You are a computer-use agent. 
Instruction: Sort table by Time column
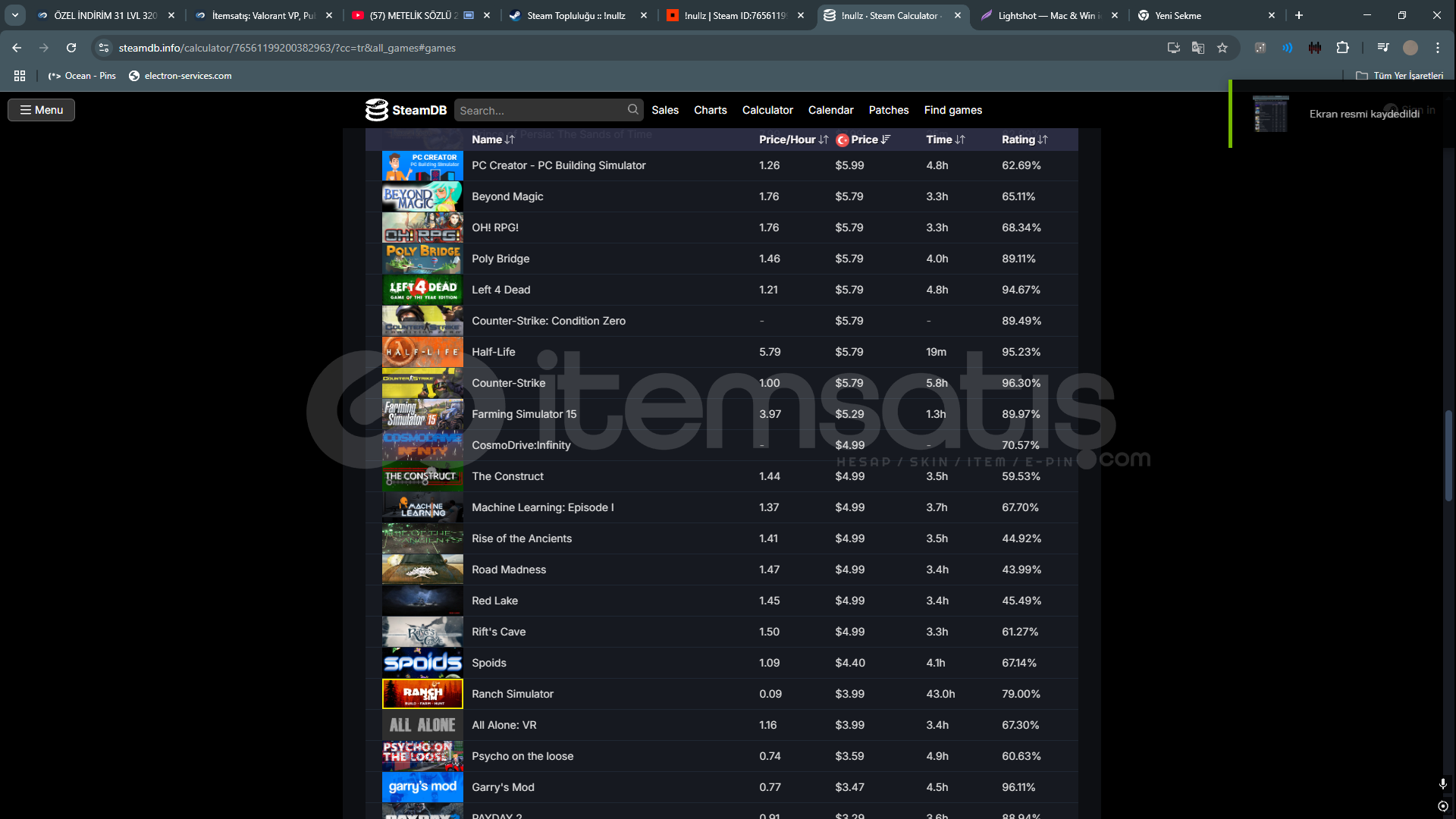click(946, 140)
